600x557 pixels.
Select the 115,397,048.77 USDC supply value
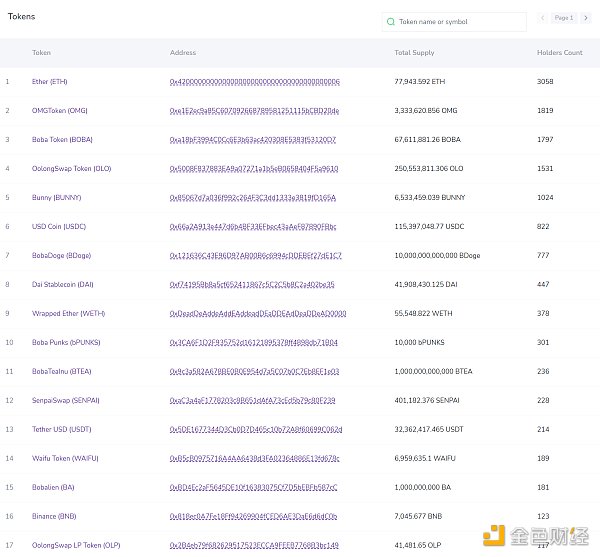[429, 226]
